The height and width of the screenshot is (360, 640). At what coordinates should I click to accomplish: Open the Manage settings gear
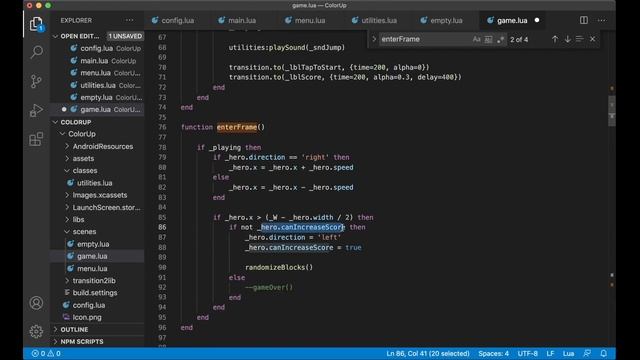36,331
